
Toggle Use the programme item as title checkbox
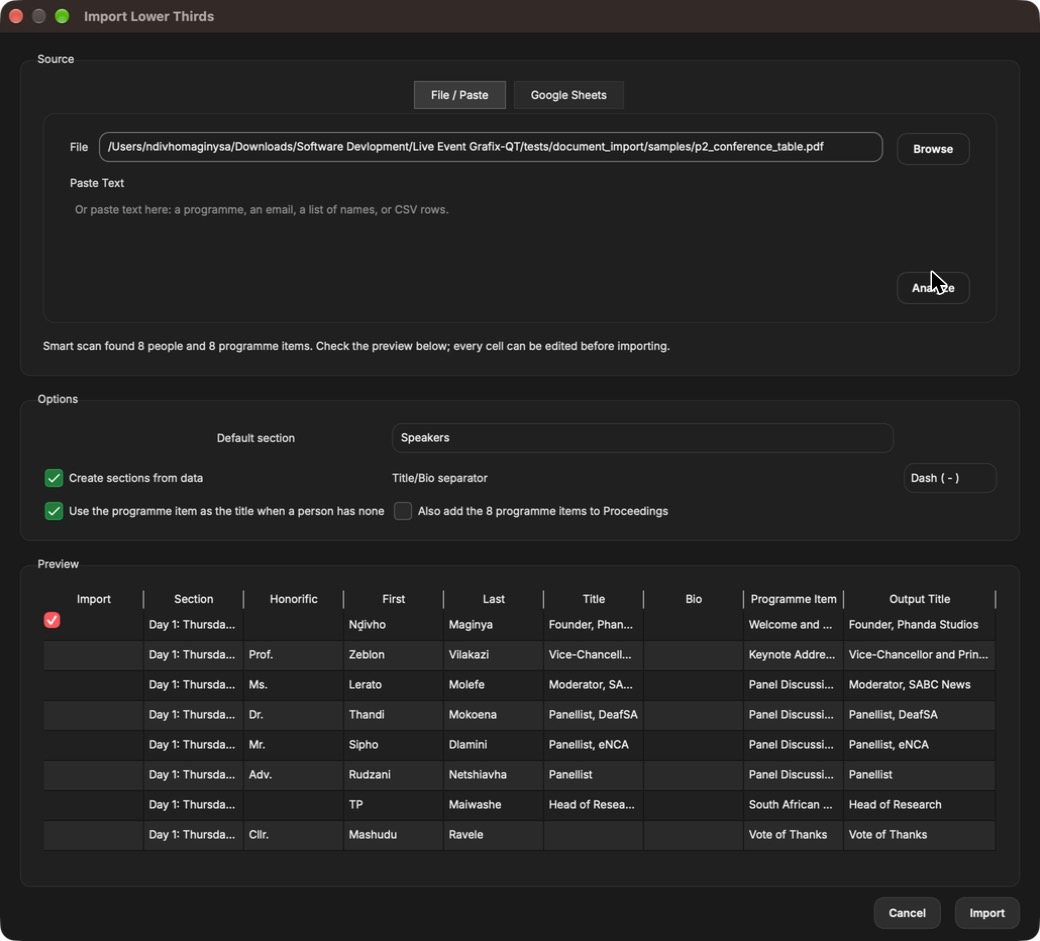[x=54, y=511]
